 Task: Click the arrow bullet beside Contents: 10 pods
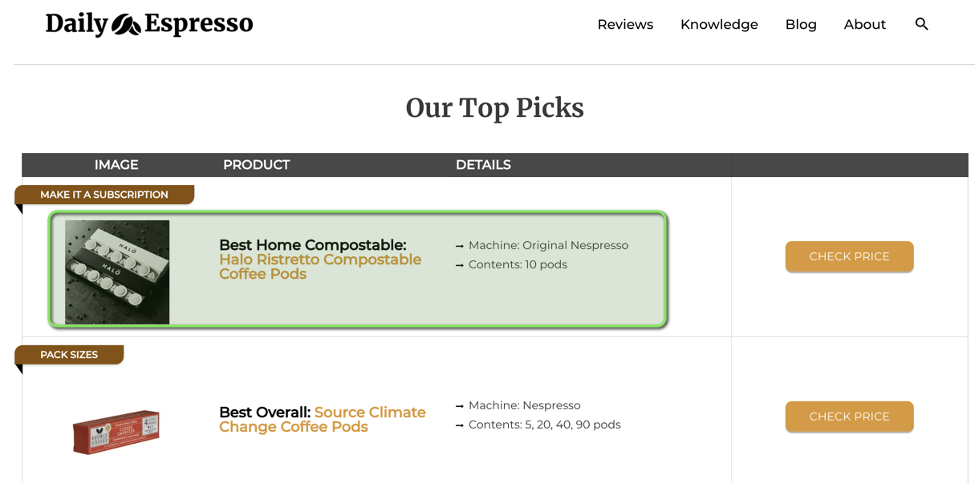coord(460,265)
